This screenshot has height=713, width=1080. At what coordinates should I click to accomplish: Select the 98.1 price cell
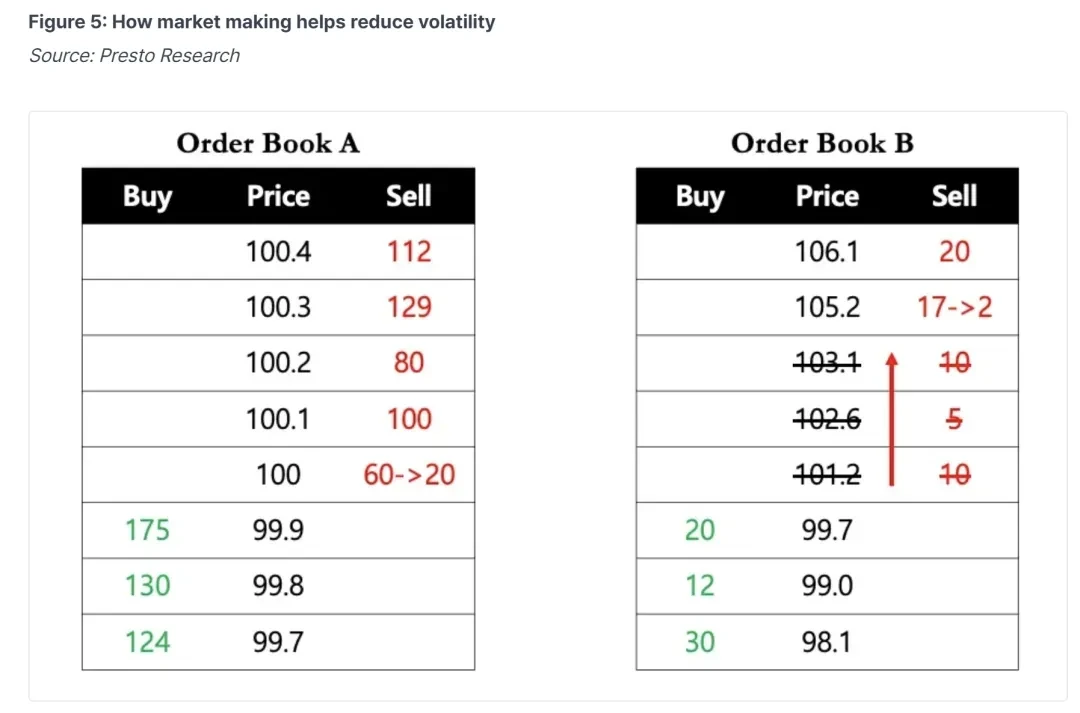coord(827,641)
